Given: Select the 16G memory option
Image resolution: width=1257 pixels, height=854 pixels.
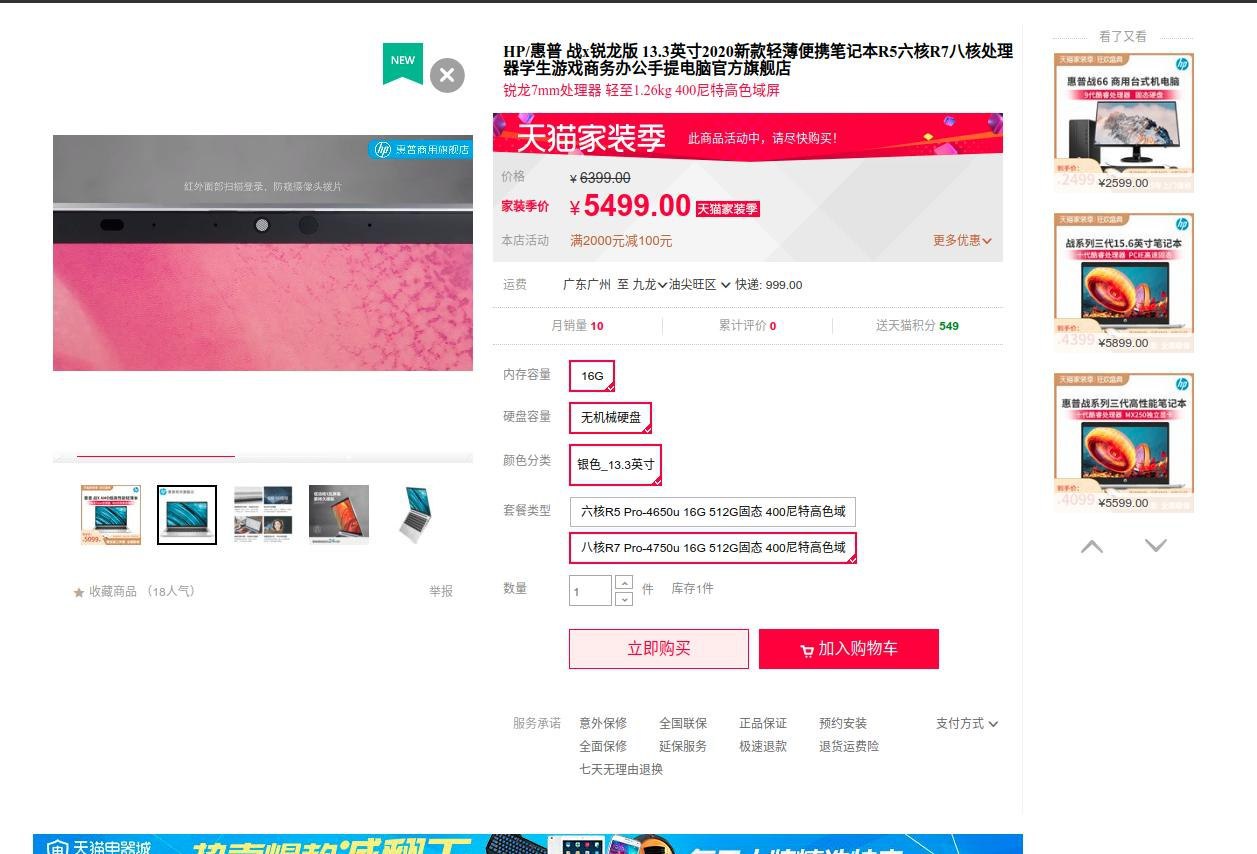Looking at the screenshot, I should [x=592, y=376].
